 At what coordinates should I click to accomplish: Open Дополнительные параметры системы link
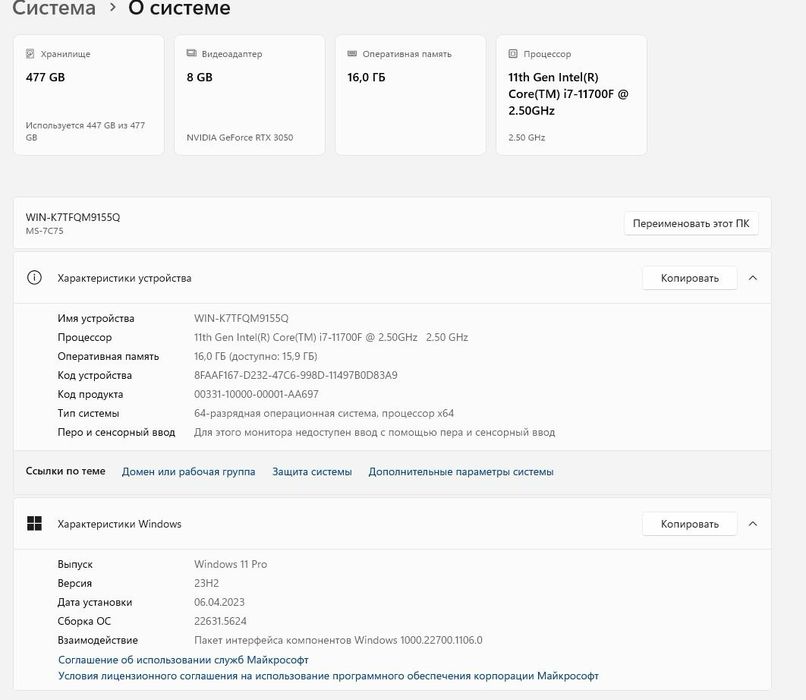point(461,472)
